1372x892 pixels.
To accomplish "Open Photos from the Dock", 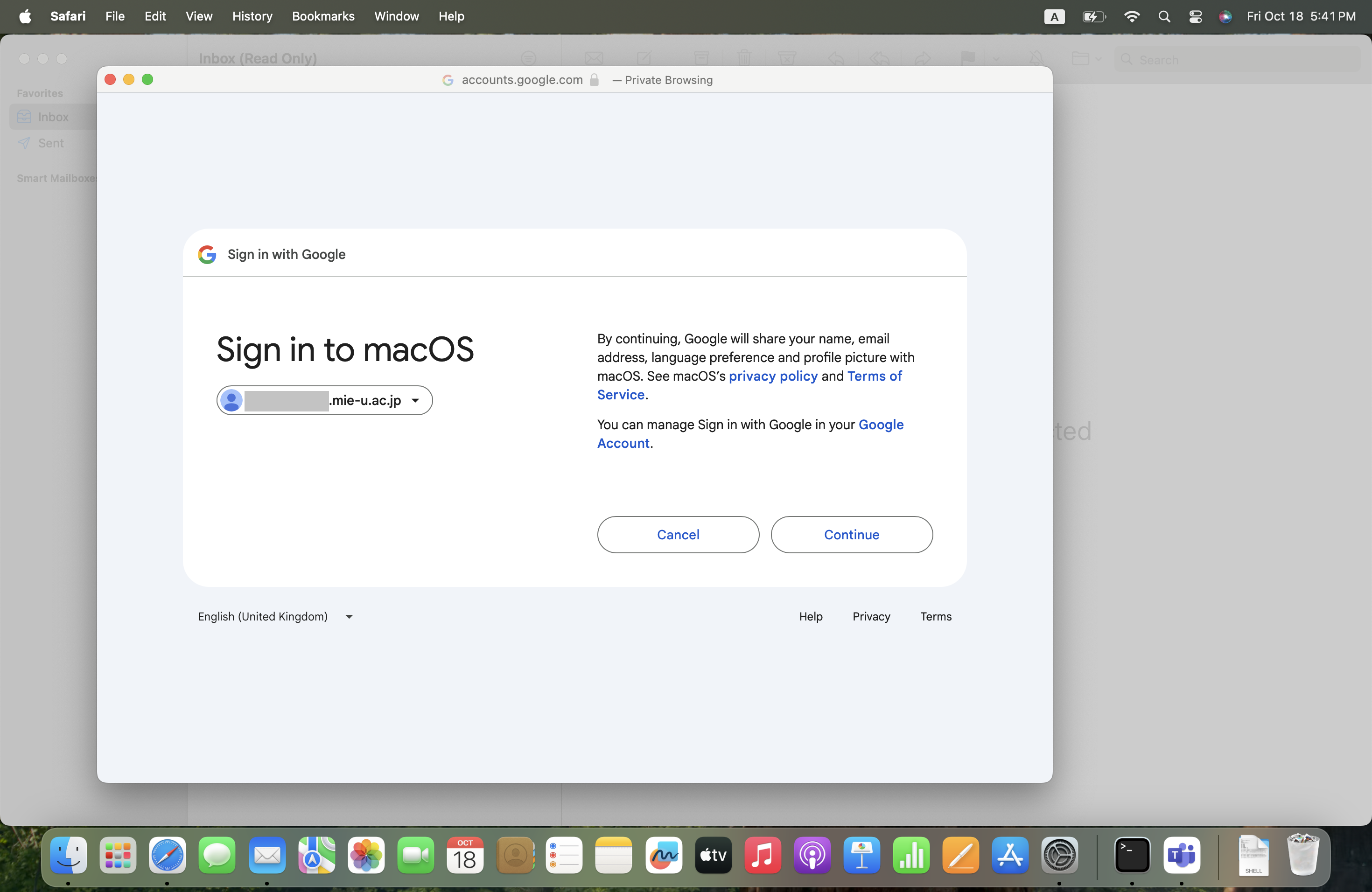I will (x=366, y=855).
